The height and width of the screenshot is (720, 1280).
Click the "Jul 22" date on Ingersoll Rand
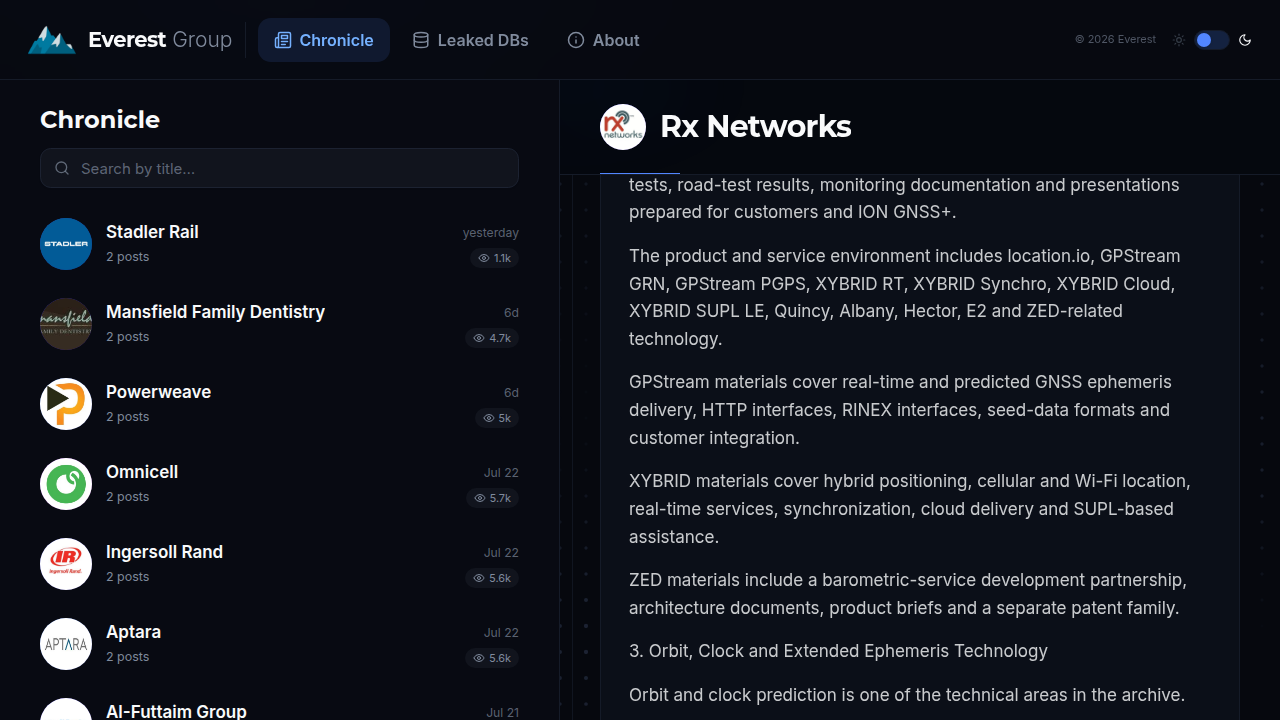[501, 553]
